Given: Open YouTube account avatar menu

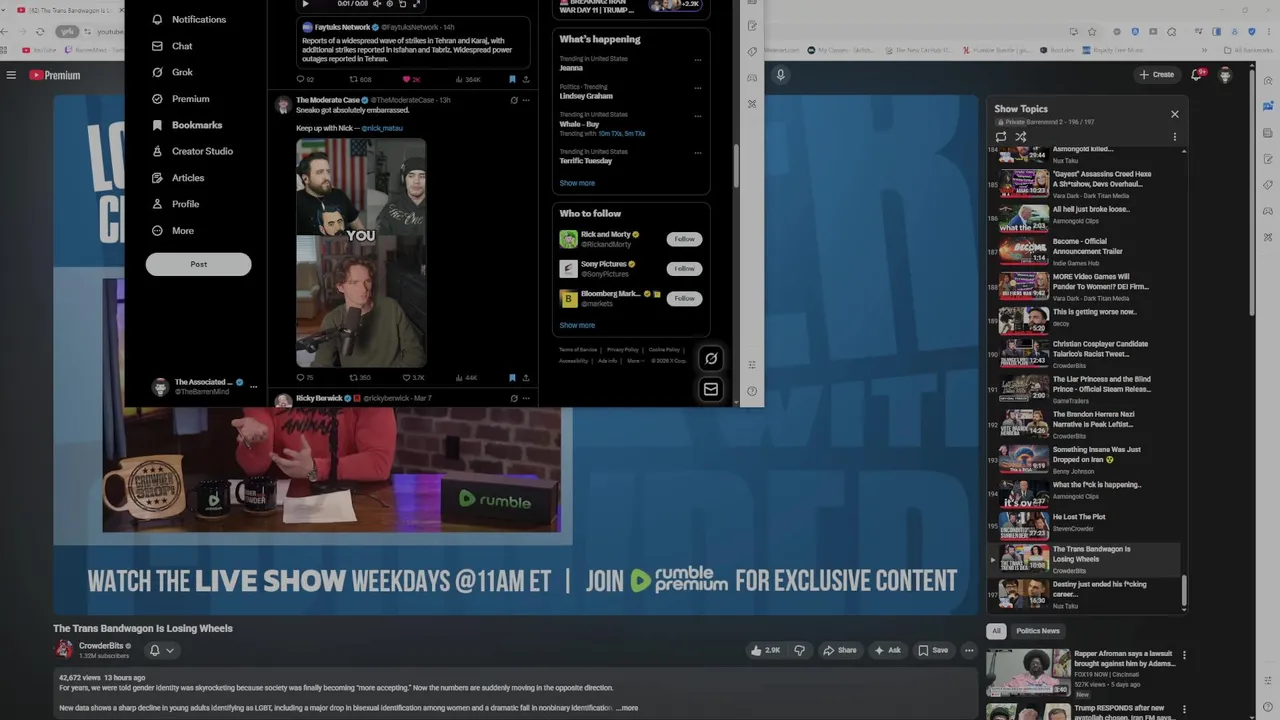Looking at the screenshot, I should point(1225,74).
